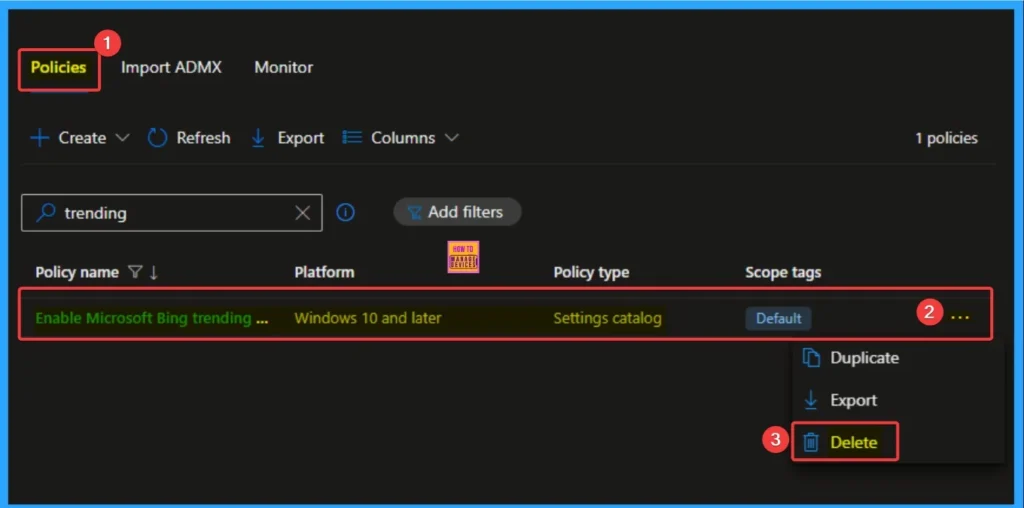Click the Add filters button
The image size is (1024, 508).
pyautogui.click(x=457, y=212)
